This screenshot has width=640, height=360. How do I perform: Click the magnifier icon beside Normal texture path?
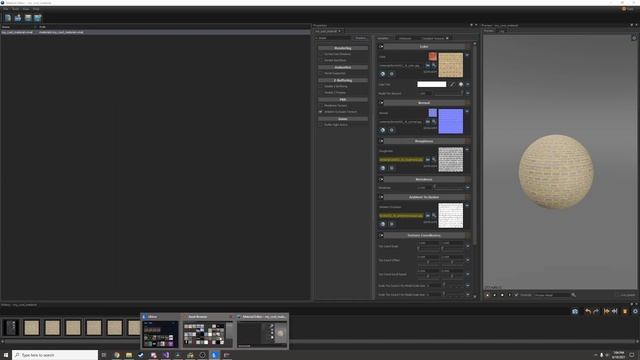pos(434,122)
